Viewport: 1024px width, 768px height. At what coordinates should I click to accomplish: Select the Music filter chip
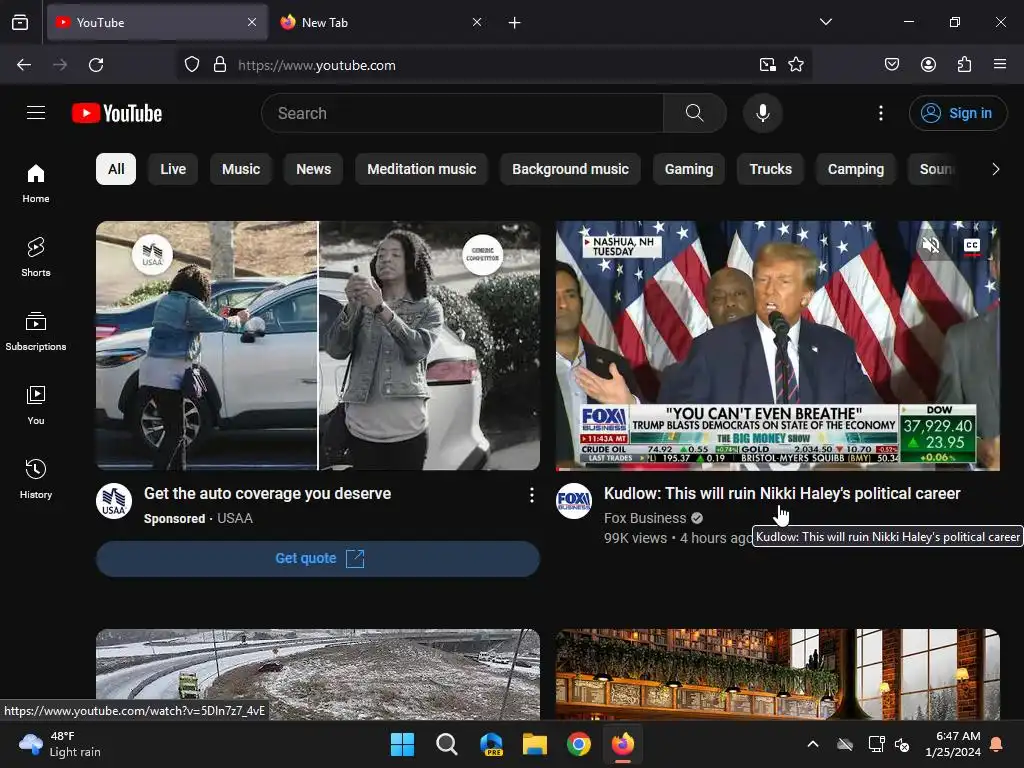241,169
